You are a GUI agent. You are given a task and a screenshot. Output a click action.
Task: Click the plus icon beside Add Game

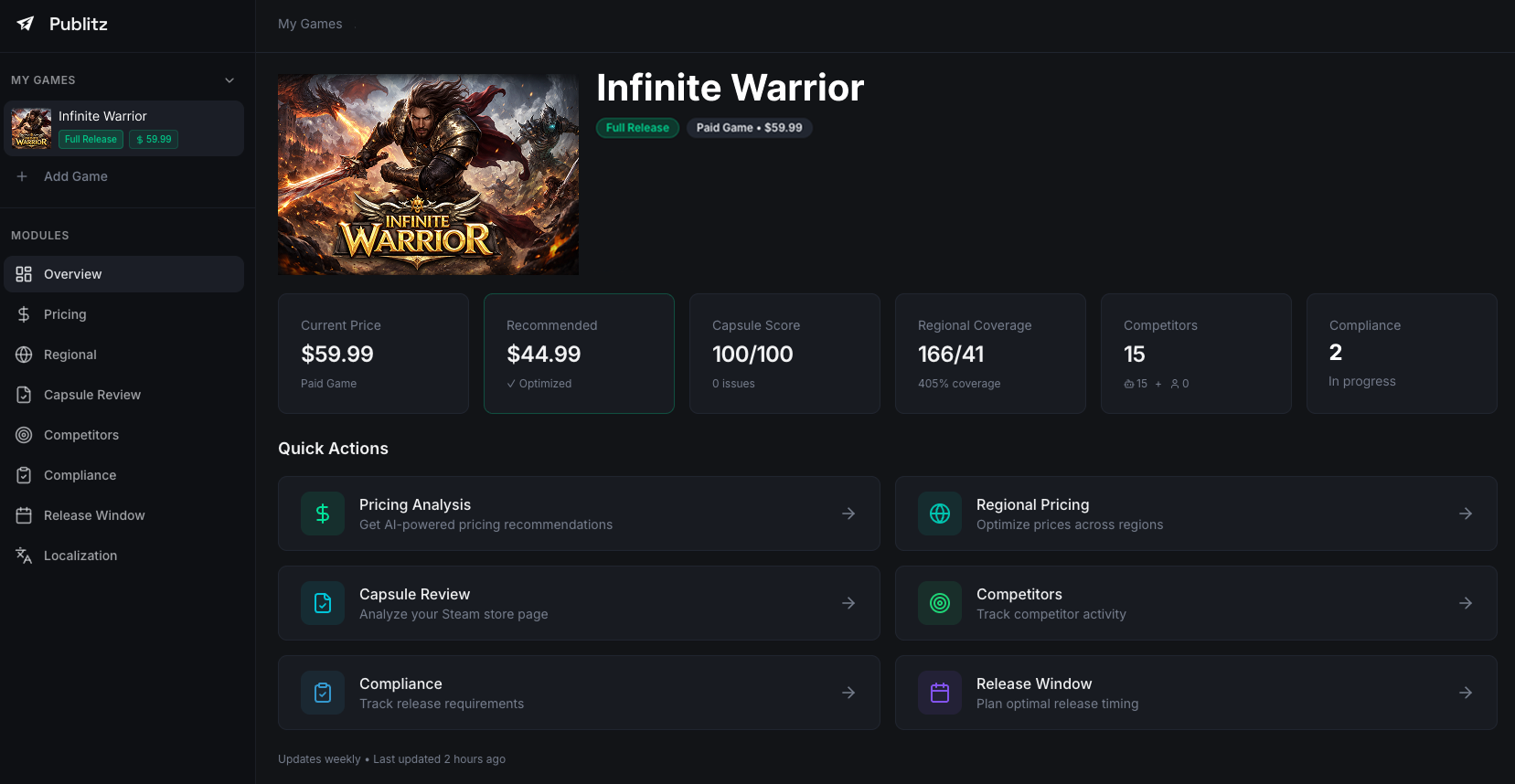click(22, 176)
